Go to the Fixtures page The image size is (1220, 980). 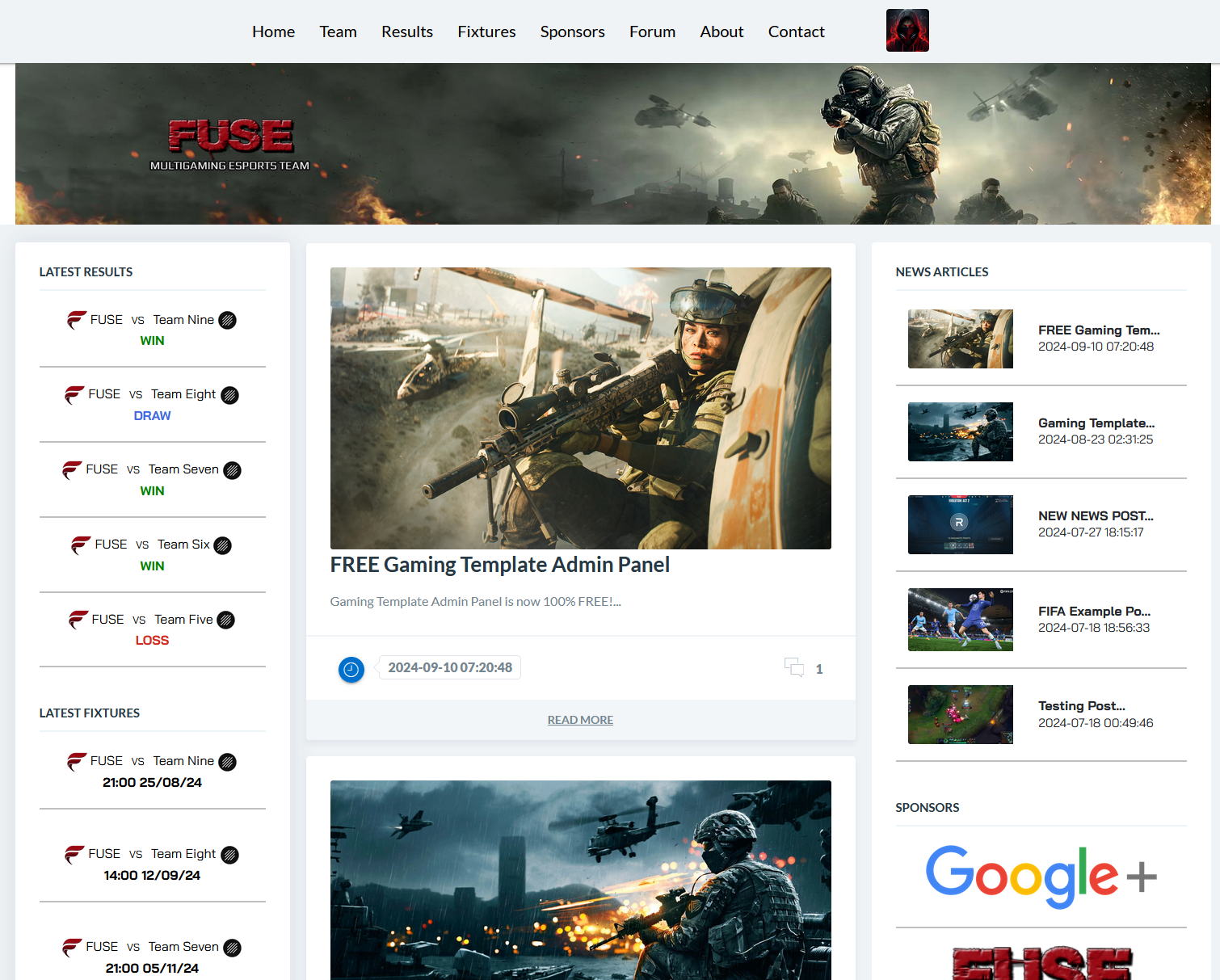pos(486,32)
